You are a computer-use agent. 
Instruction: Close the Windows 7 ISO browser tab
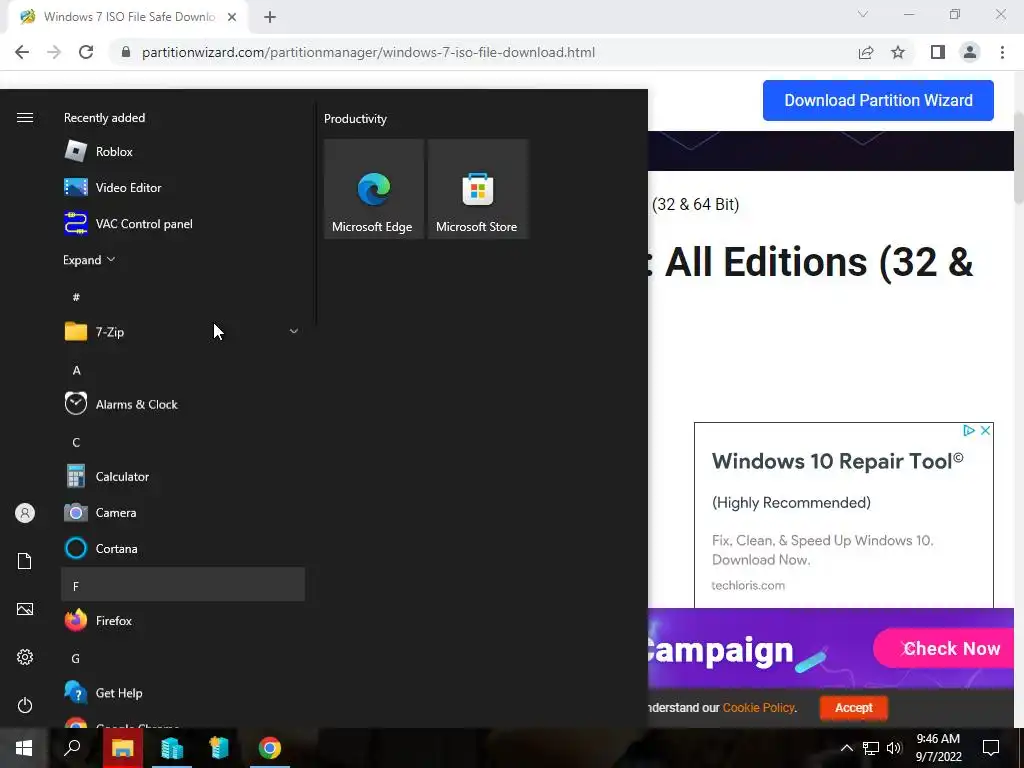tap(232, 17)
